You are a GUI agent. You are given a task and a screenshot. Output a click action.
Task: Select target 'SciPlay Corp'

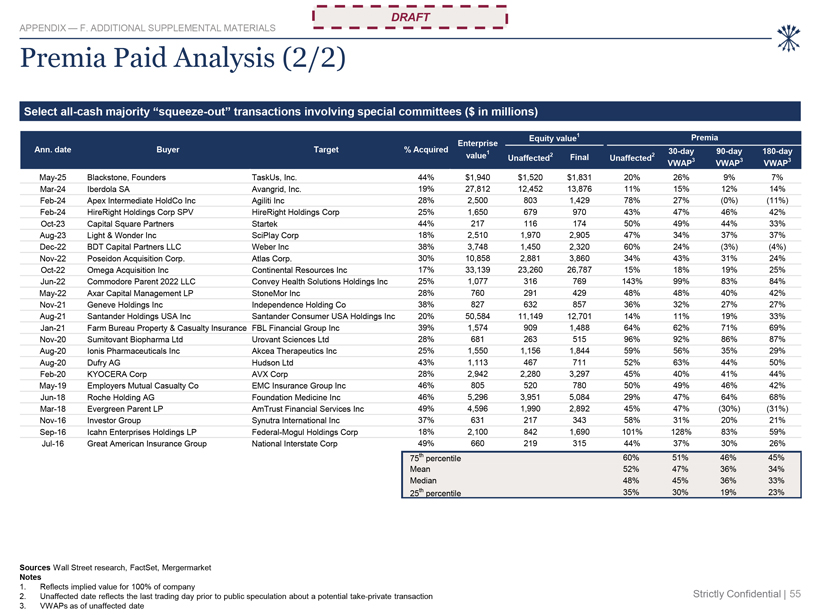[275, 235]
